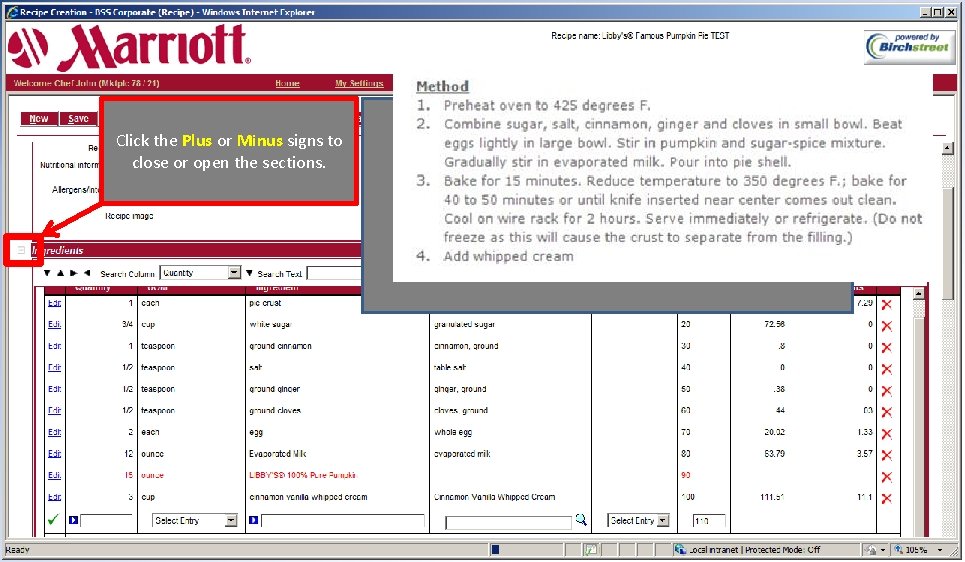965x562 pixels.
Task: Click item search field beside magnifying glass
Action: [508, 523]
